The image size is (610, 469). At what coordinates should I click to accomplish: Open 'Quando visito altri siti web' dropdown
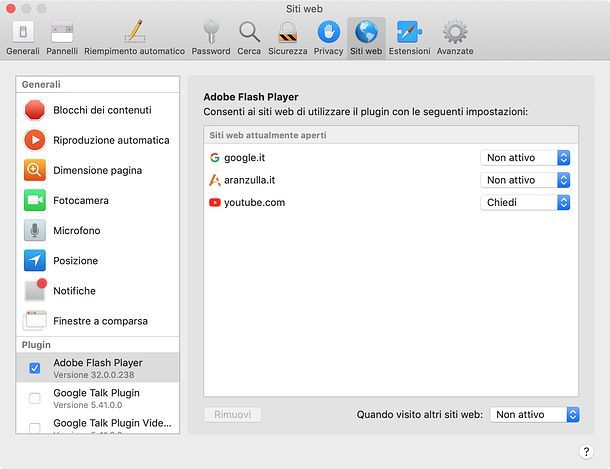535,415
